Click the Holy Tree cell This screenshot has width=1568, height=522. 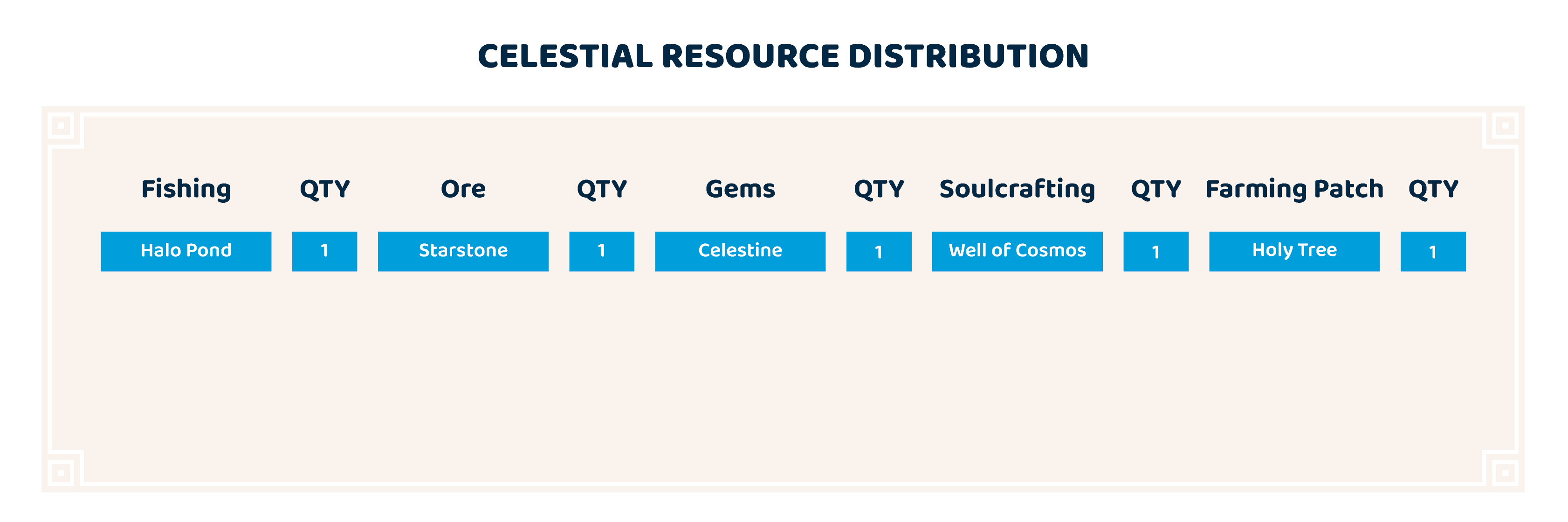[x=1293, y=251]
